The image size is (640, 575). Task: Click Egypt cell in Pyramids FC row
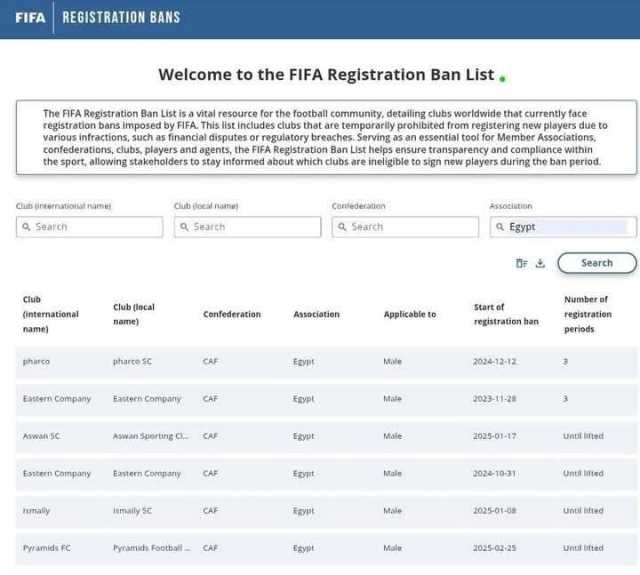tap(304, 548)
